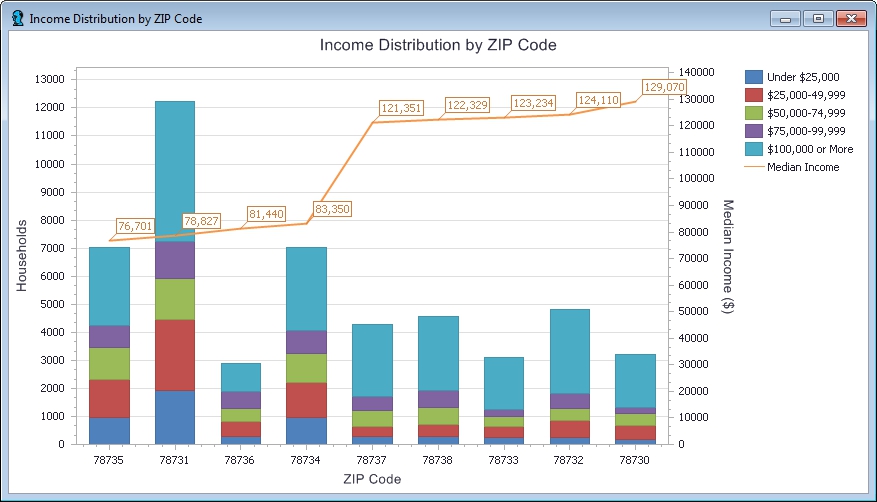
Task: Click the blue bottom segment of bar 78735
Action: tap(109, 430)
